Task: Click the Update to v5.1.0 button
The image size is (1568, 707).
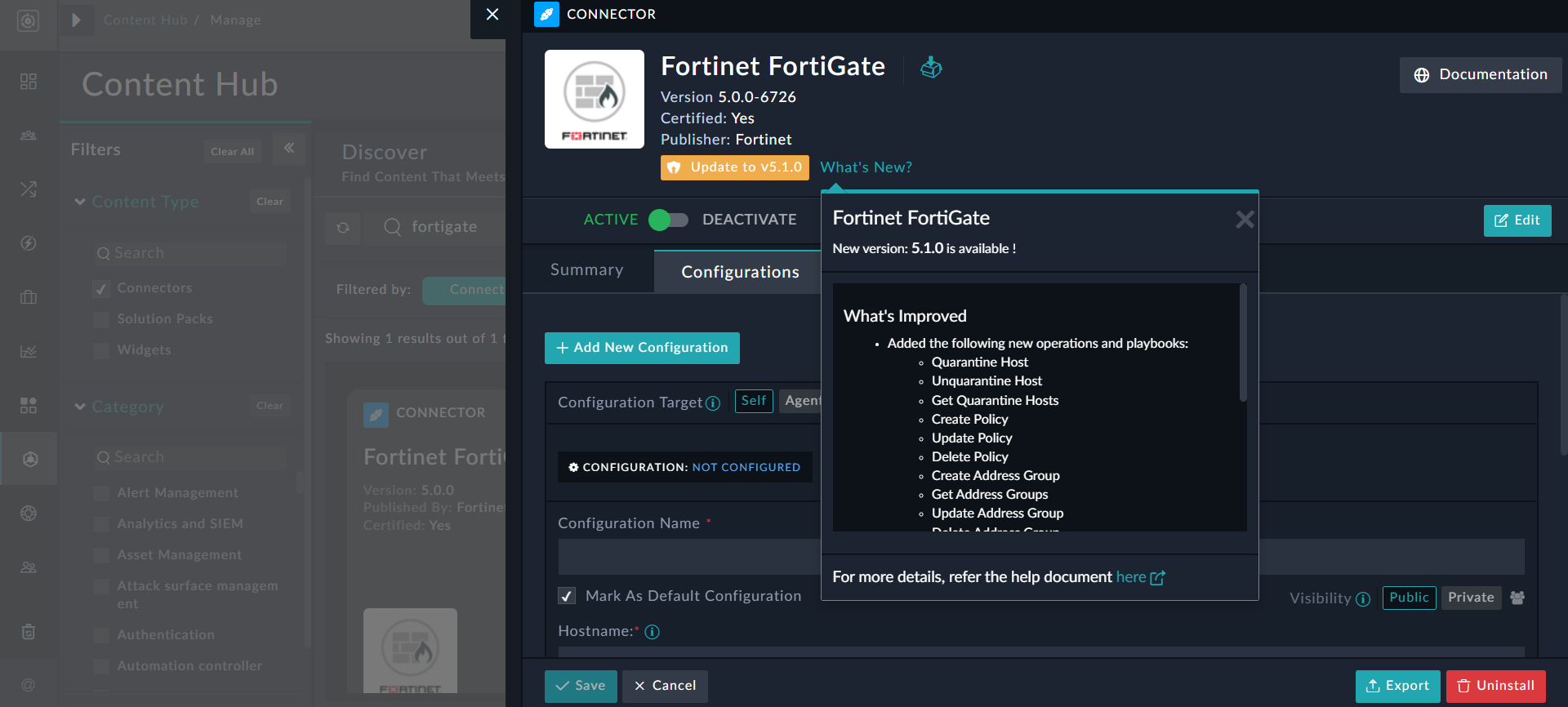Action: tap(734, 167)
